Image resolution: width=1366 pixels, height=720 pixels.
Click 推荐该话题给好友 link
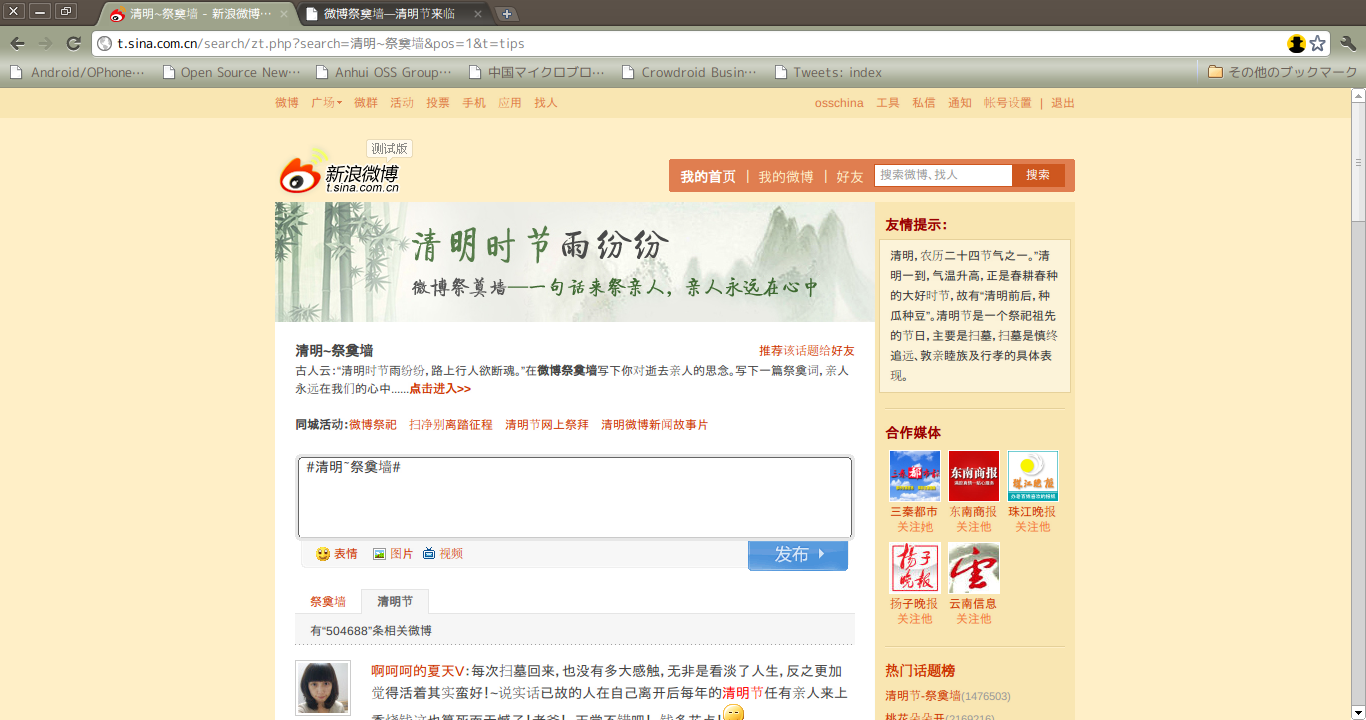(807, 351)
